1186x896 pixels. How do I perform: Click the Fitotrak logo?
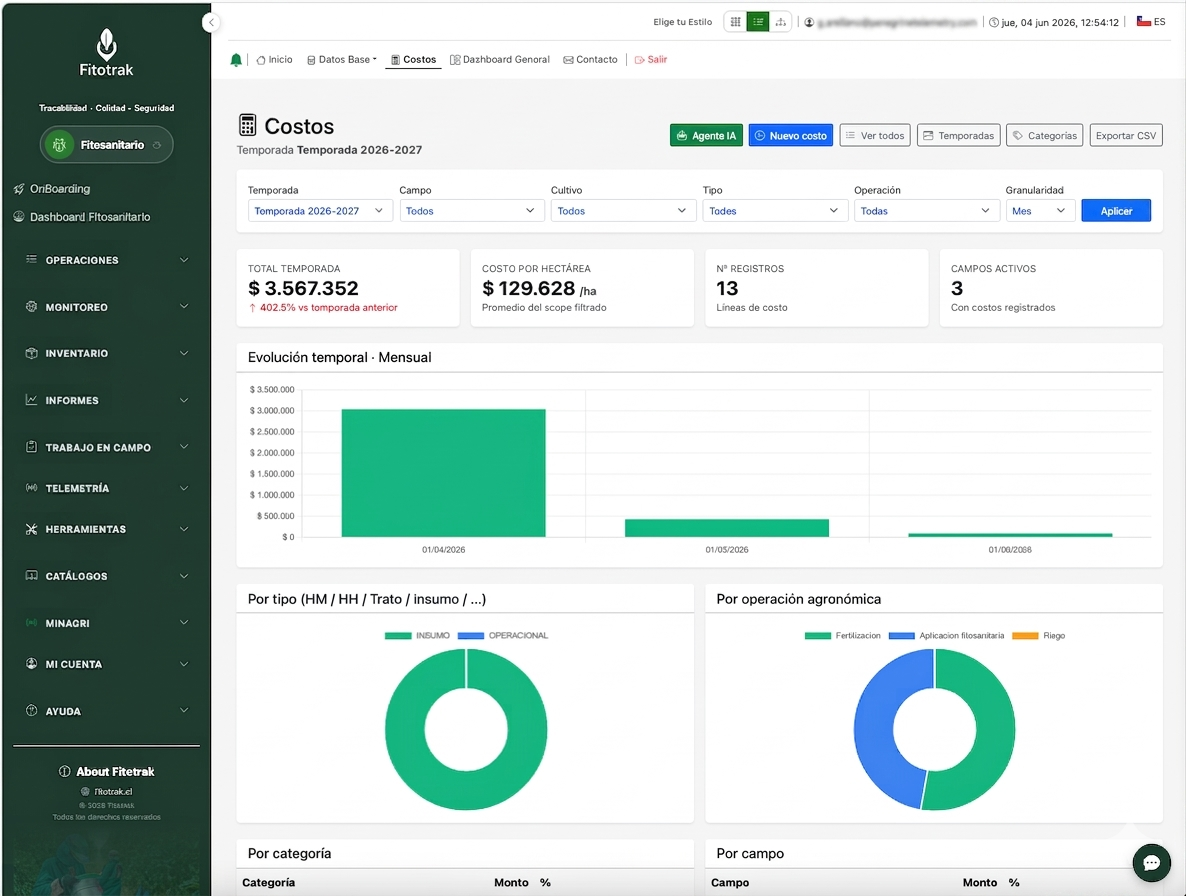107,52
